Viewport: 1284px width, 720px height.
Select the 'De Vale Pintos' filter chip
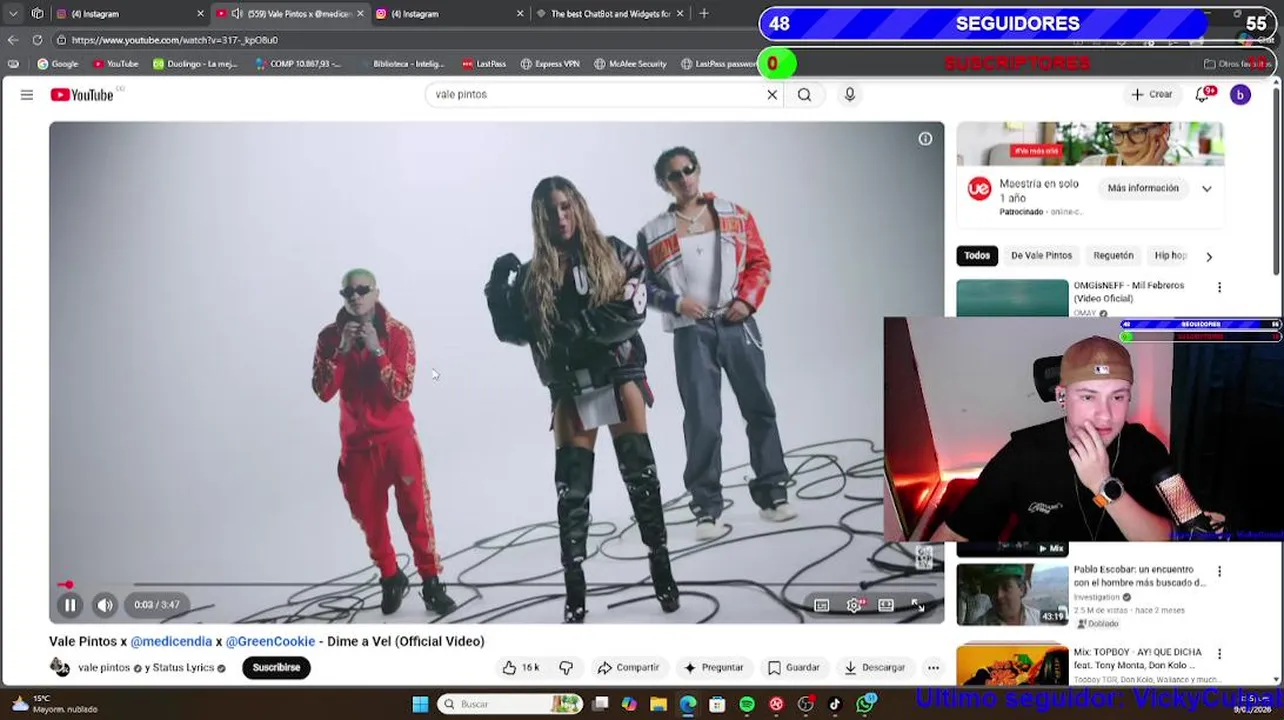(1041, 255)
